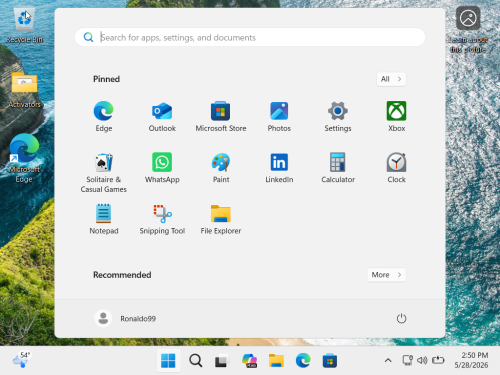This screenshot has width=500, height=375.
Task: Select the Activators folder on desktop
Action: point(25,90)
